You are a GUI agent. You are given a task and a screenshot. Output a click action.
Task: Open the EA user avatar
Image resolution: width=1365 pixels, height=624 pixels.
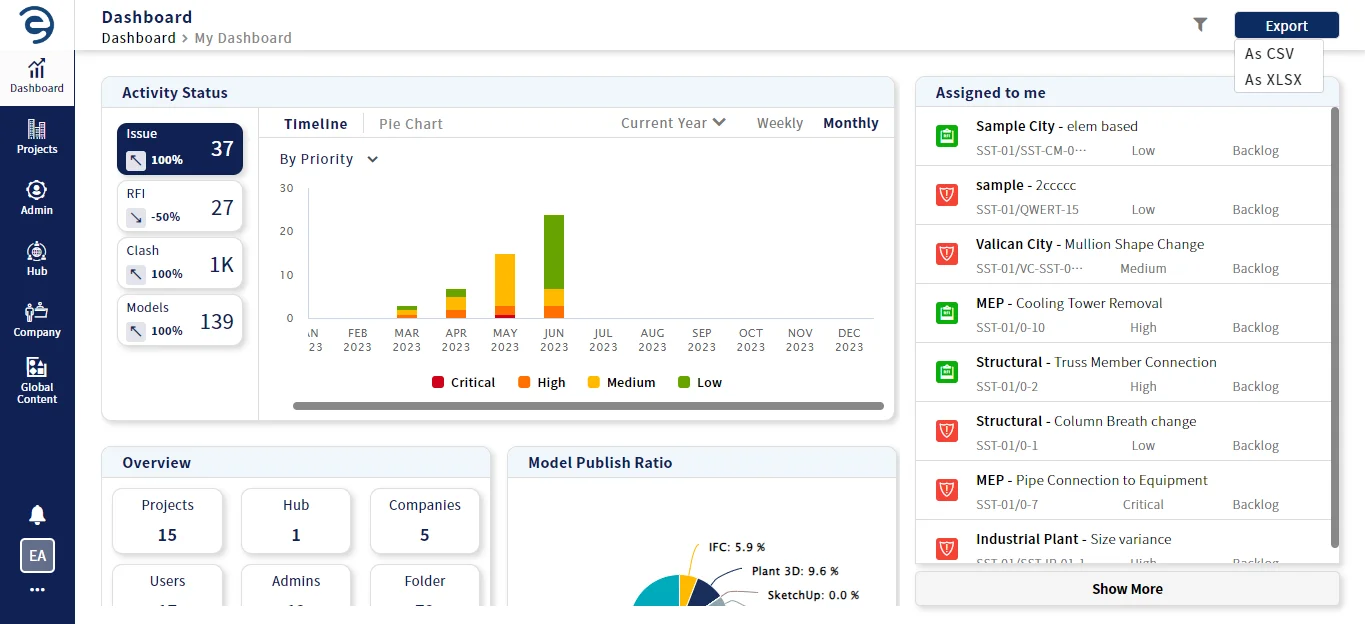pos(37,555)
